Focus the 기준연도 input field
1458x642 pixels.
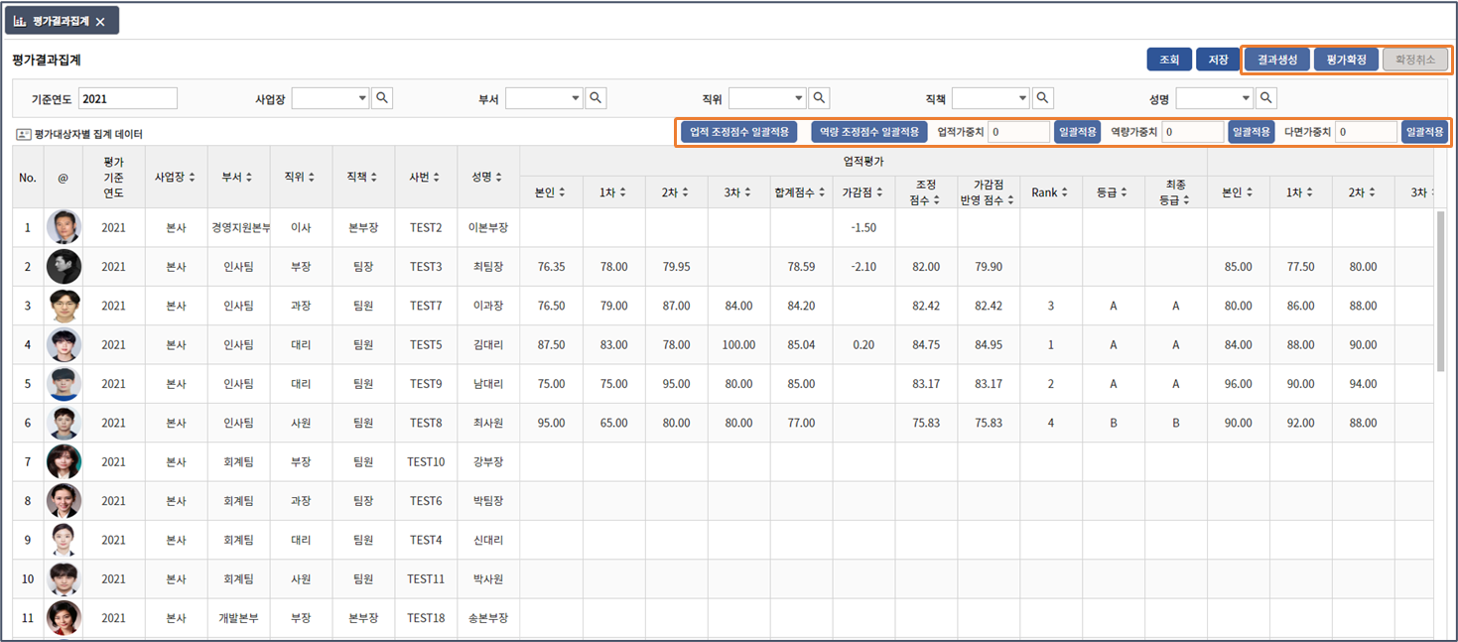(x=128, y=98)
